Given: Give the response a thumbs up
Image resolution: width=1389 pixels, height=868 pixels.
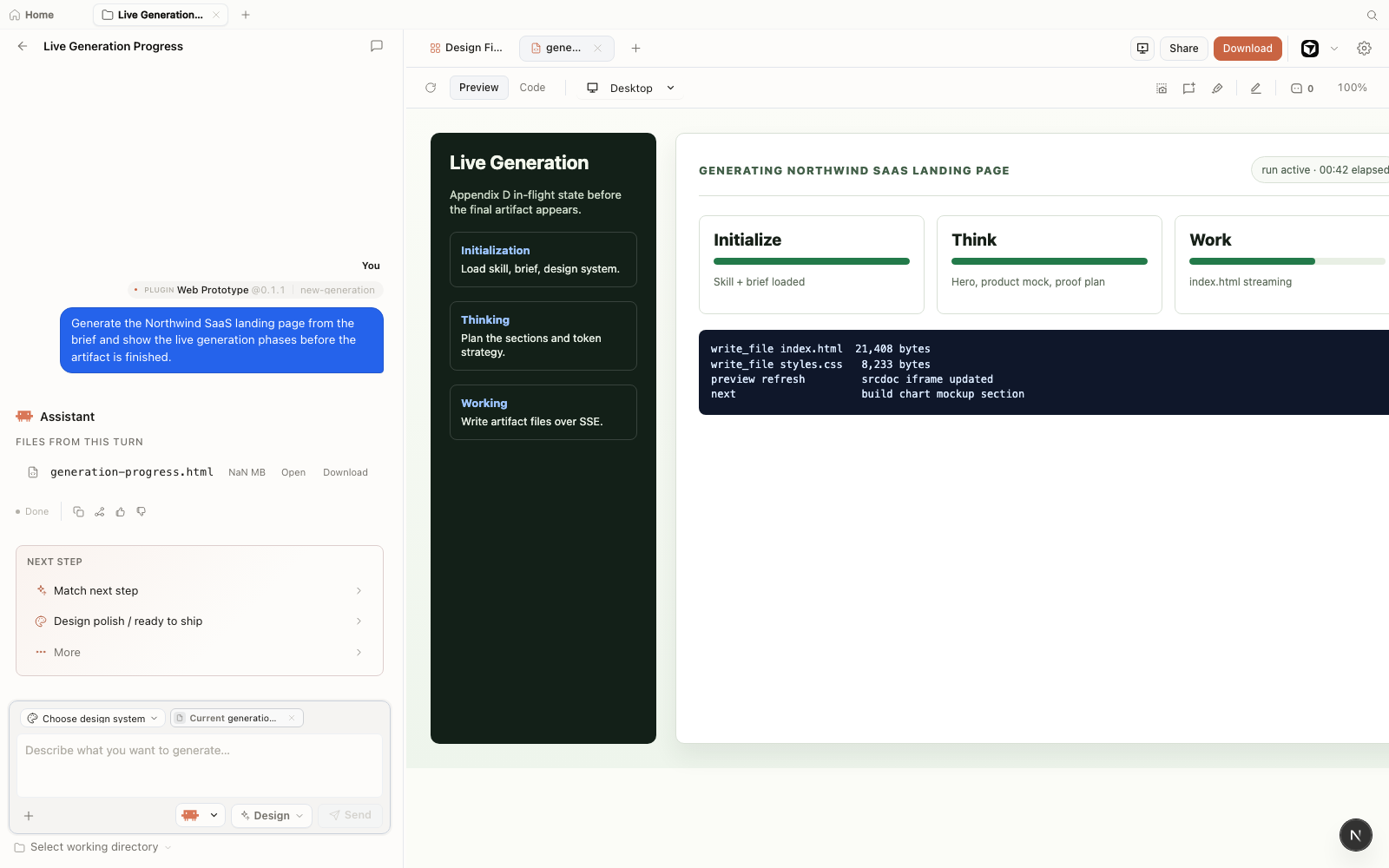Looking at the screenshot, I should tap(121, 512).
